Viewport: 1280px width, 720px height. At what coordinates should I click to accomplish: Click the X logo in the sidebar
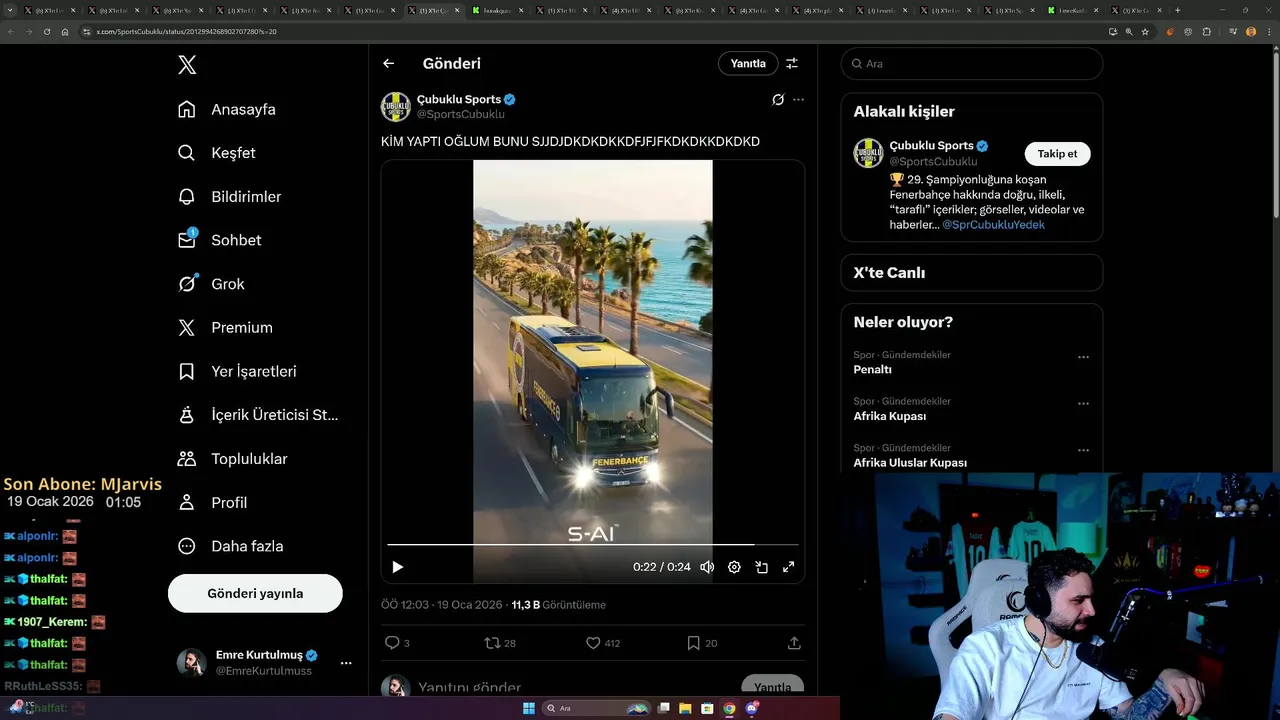coord(187,65)
